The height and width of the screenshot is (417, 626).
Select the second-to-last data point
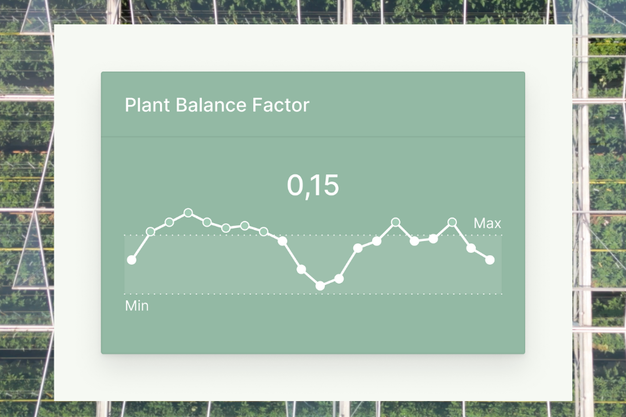click(471, 248)
